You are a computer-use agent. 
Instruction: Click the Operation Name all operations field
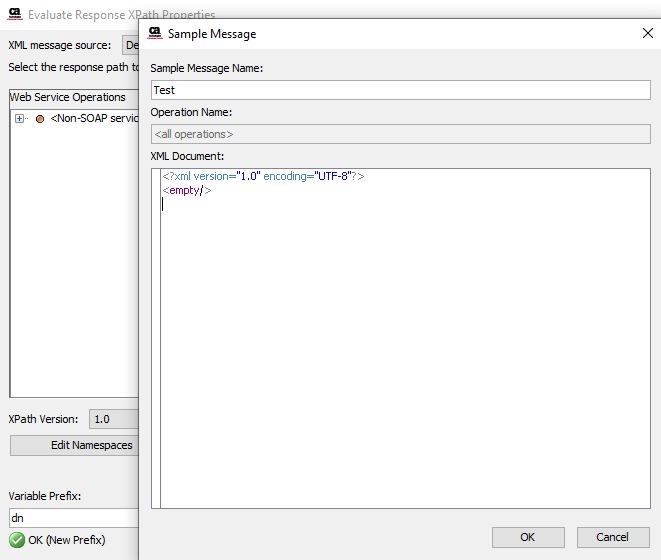[x=400, y=133]
